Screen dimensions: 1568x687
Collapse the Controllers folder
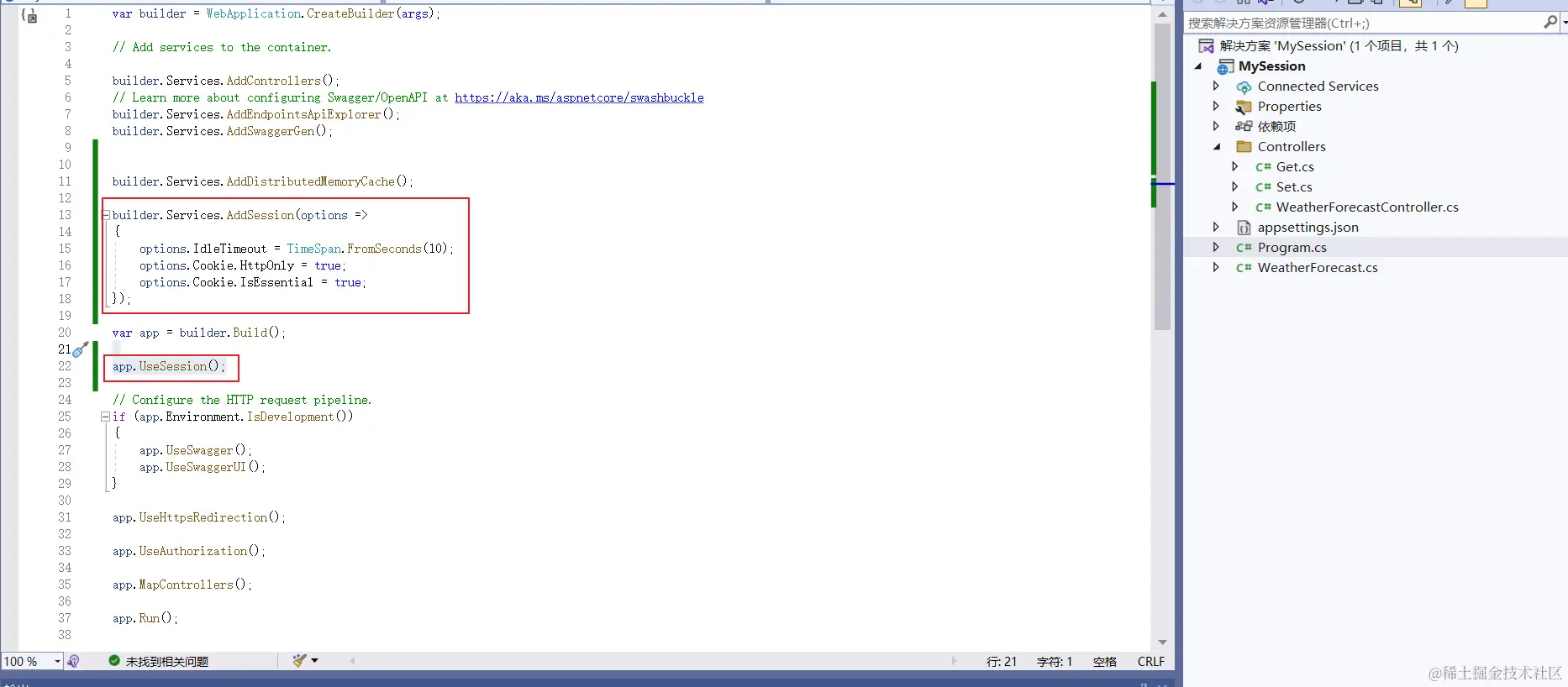pyautogui.click(x=1217, y=147)
